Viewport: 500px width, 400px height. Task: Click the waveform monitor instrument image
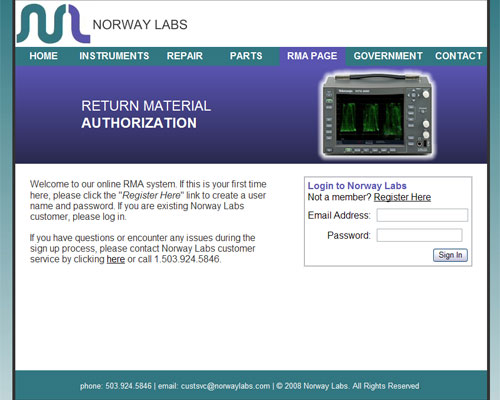coord(378,115)
